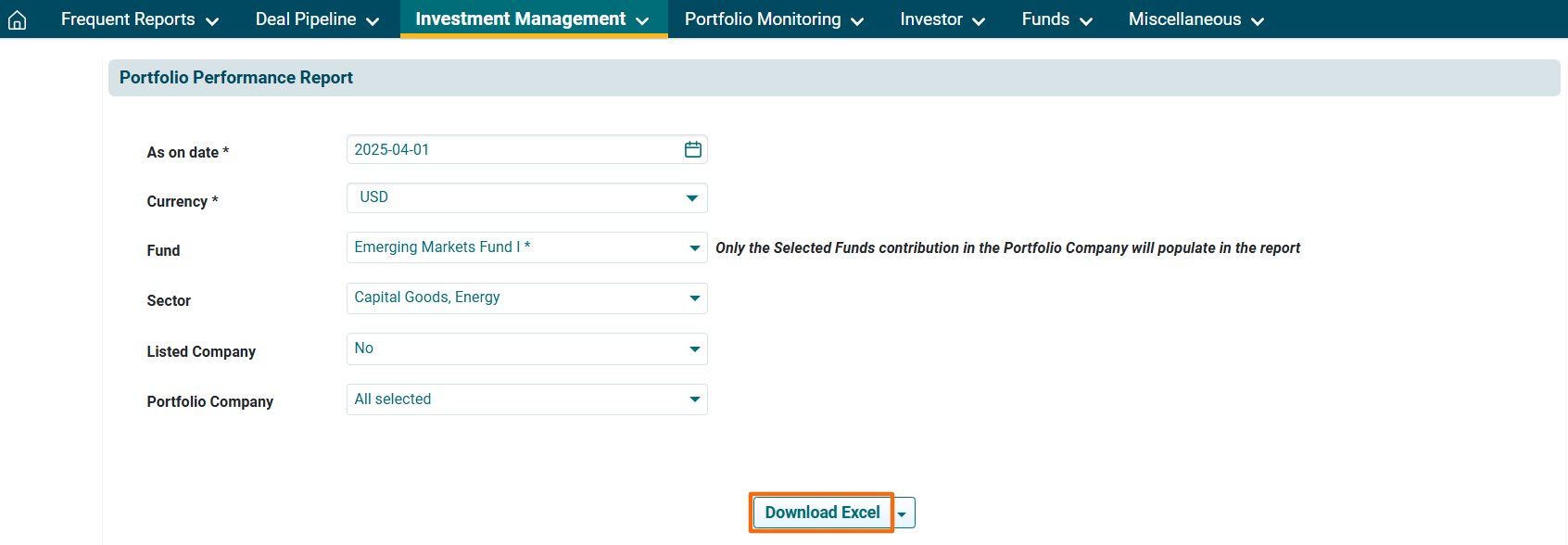
Task: Open the Currency dropdown showing USD
Action: click(x=526, y=197)
